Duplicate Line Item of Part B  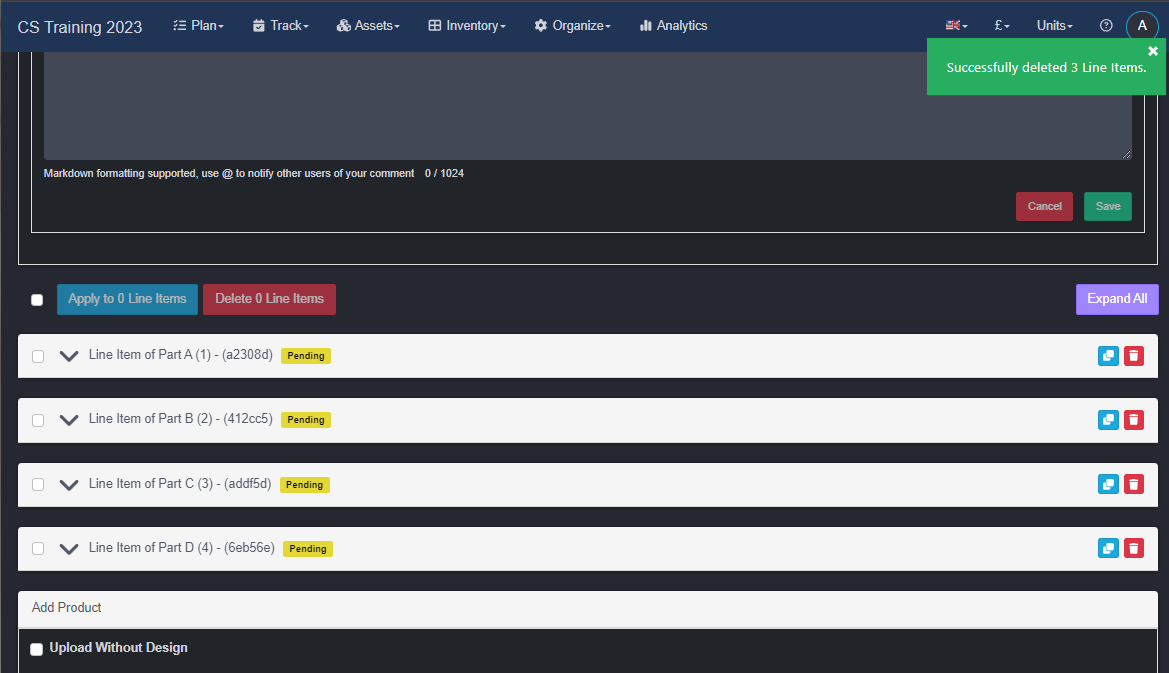click(x=1108, y=420)
